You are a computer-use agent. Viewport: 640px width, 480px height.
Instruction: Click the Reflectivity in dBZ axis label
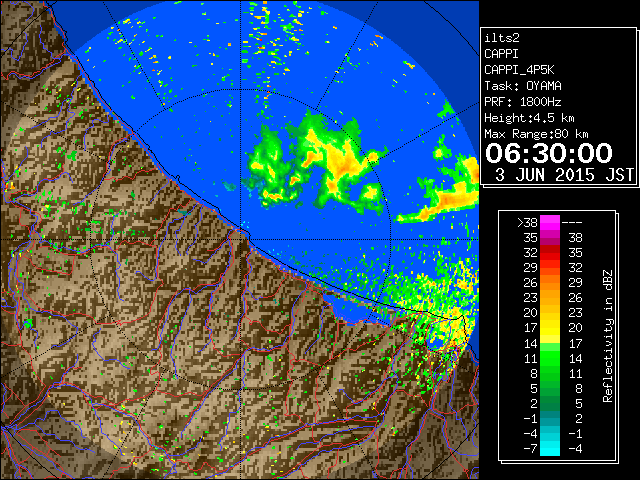(608, 336)
